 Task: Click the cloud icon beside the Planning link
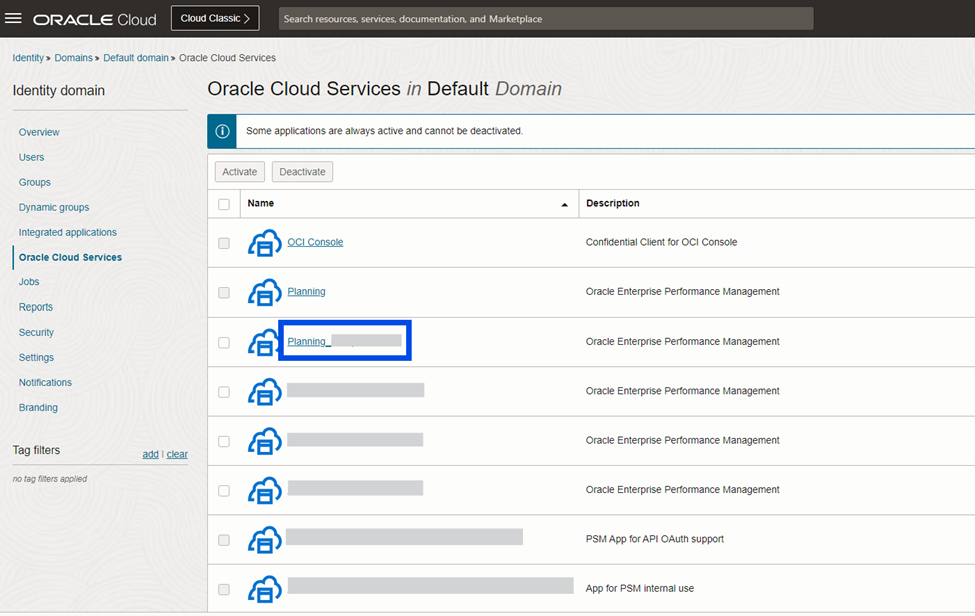pos(264,292)
